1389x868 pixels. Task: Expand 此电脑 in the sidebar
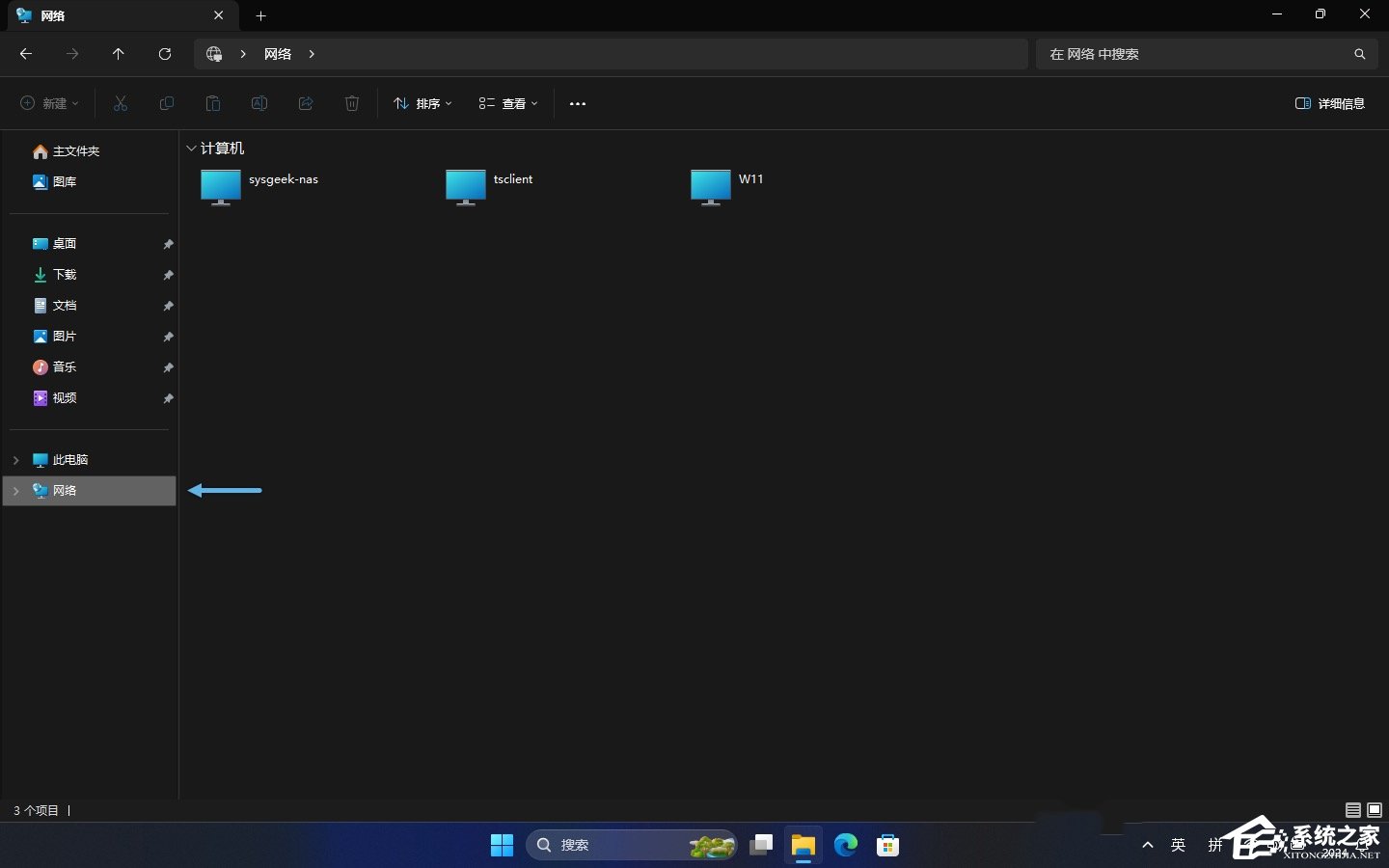pyautogui.click(x=14, y=460)
